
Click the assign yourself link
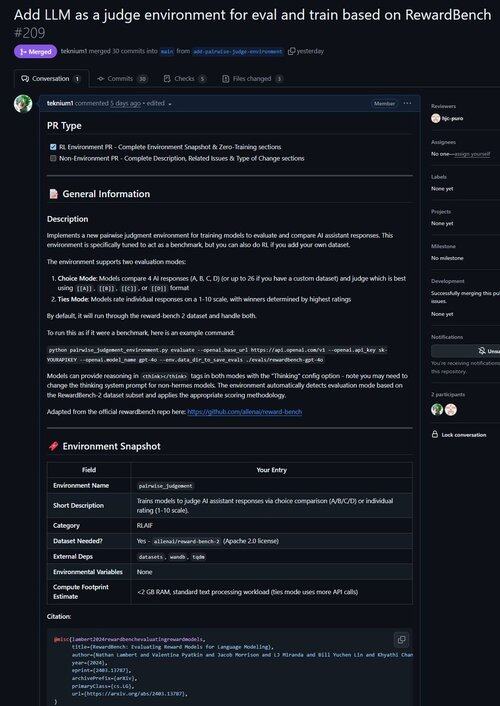point(472,154)
